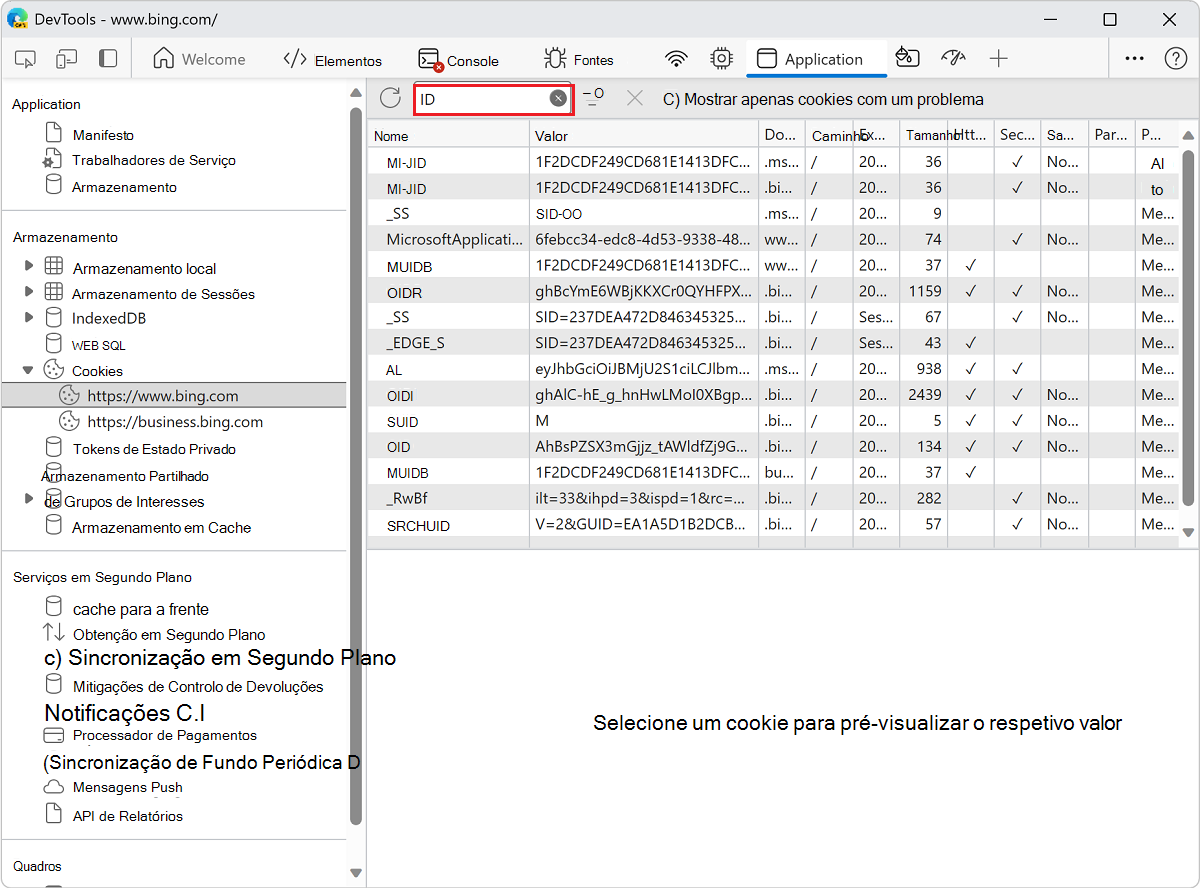Switch to the Console tab
Image resolution: width=1200 pixels, height=888 pixels.
coord(459,58)
